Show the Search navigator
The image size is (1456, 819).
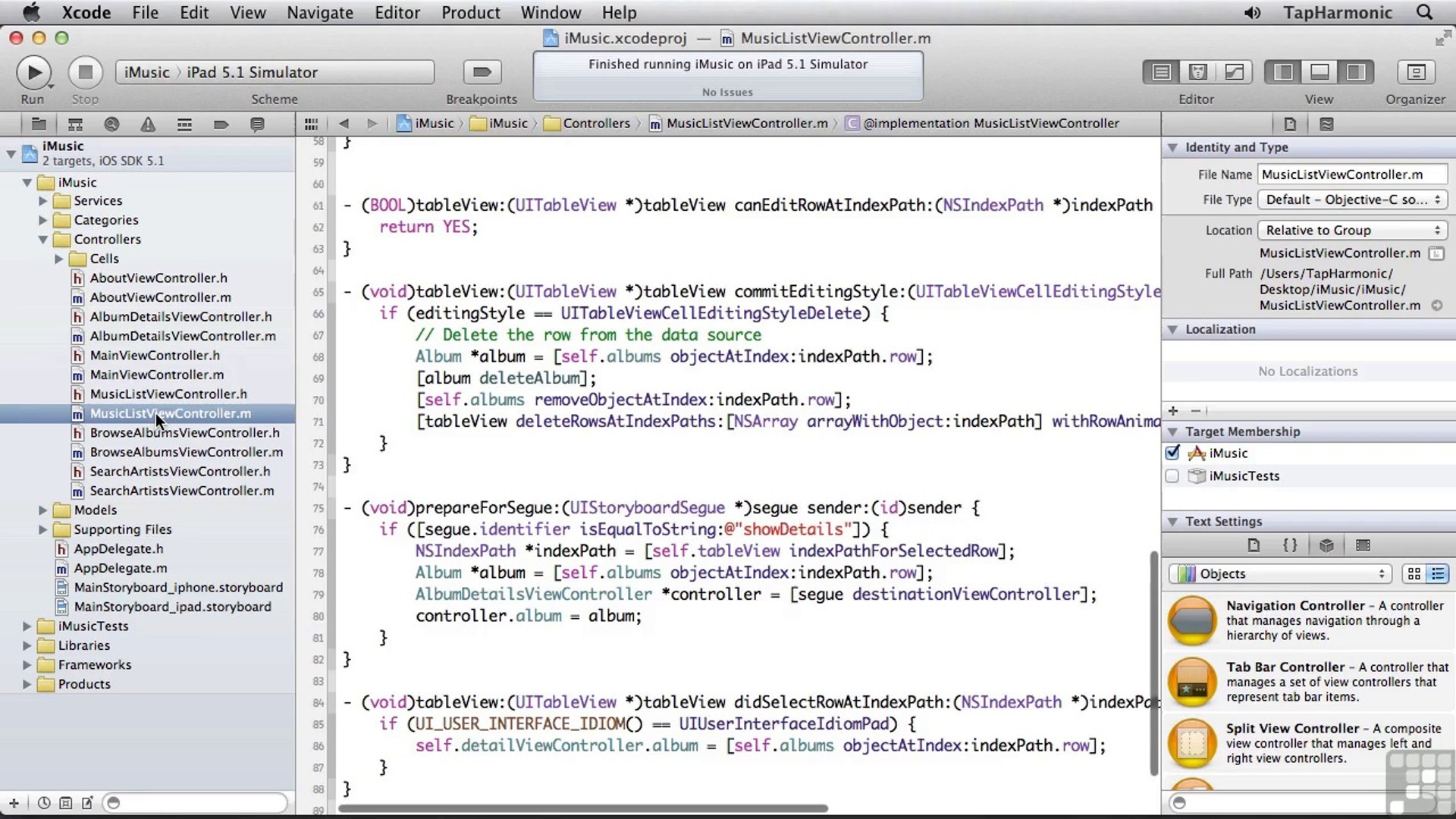pos(111,124)
